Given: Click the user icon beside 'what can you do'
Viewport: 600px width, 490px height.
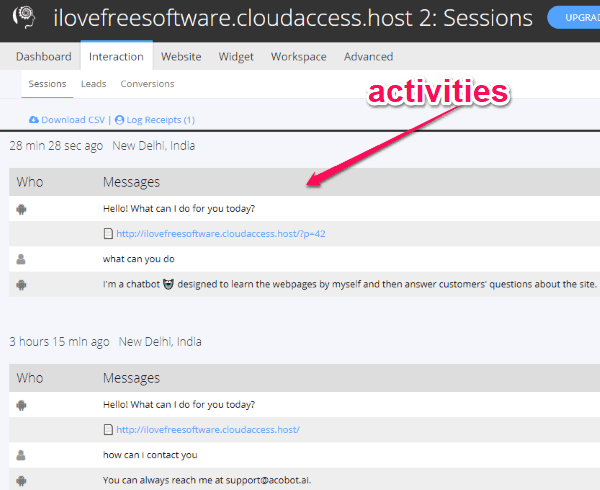Looking at the screenshot, I should [x=21, y=259].
